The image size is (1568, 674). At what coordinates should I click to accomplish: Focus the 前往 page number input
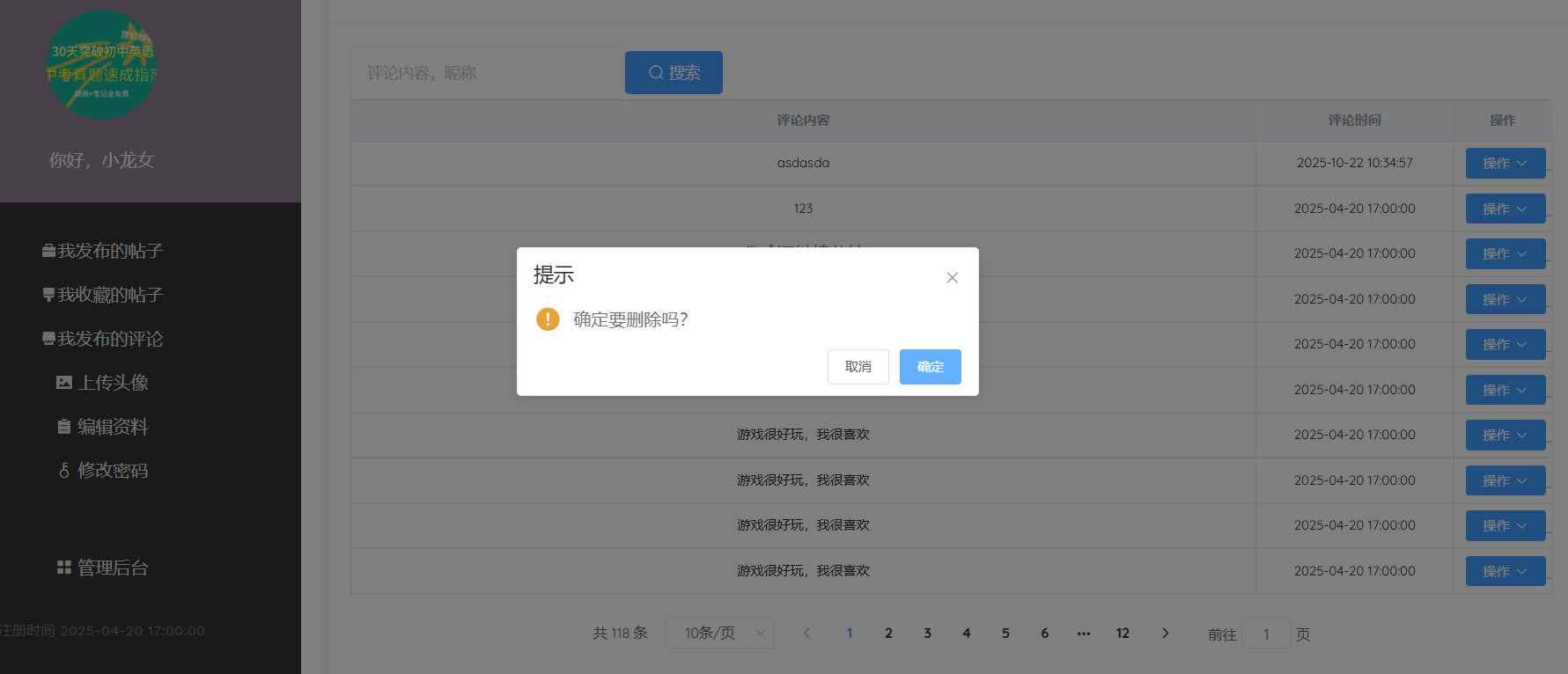point(1266,634)
